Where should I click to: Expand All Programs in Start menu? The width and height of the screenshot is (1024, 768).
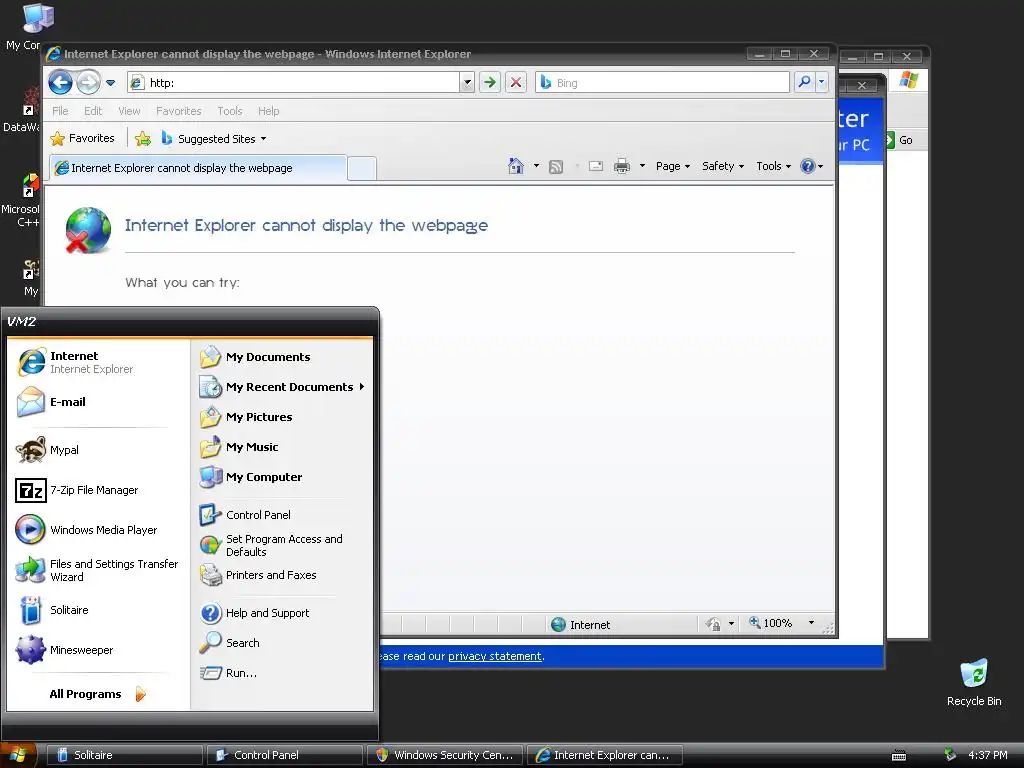(x=98, y=694)
